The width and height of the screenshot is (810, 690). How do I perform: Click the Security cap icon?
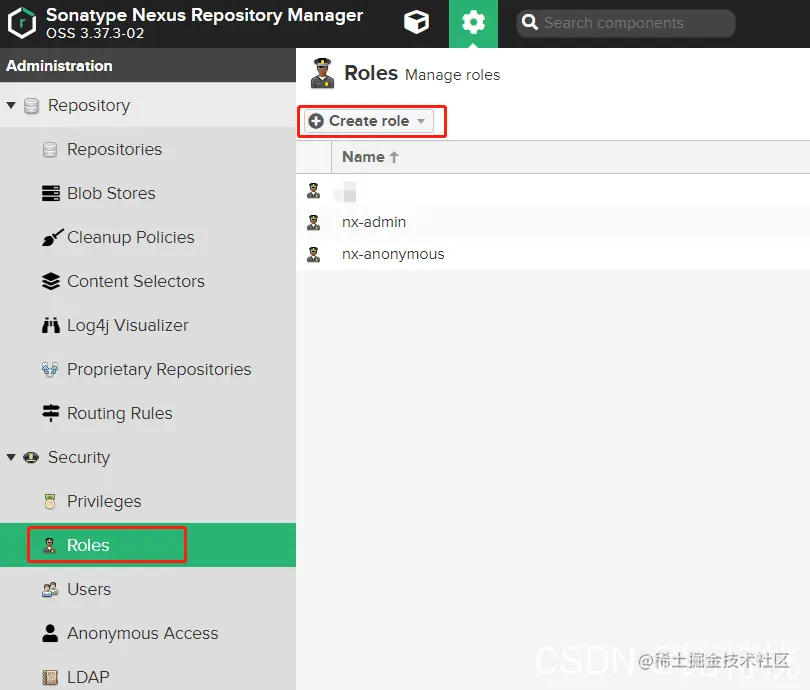tap(31, 458)
